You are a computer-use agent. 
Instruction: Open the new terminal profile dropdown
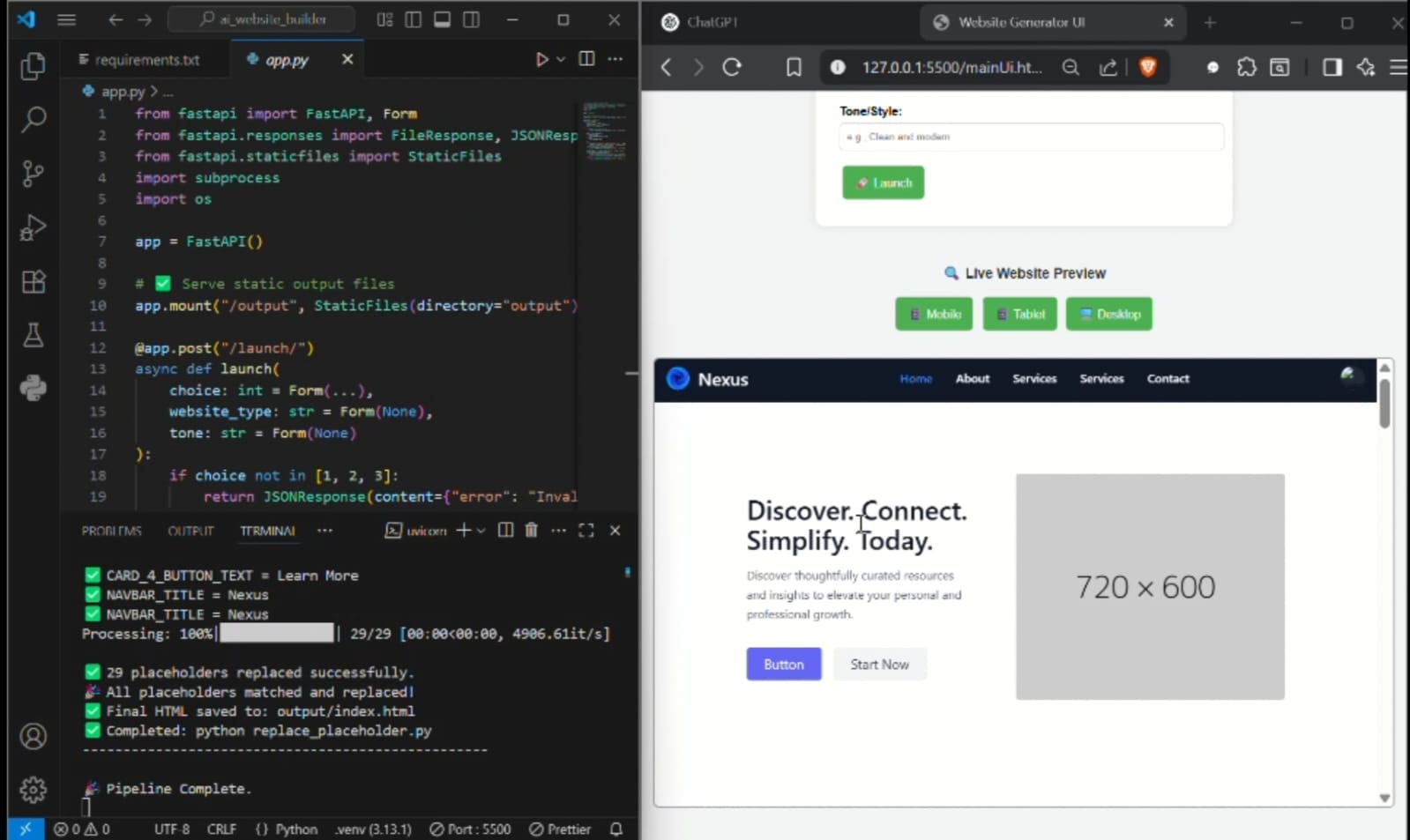tap(481, 531)
